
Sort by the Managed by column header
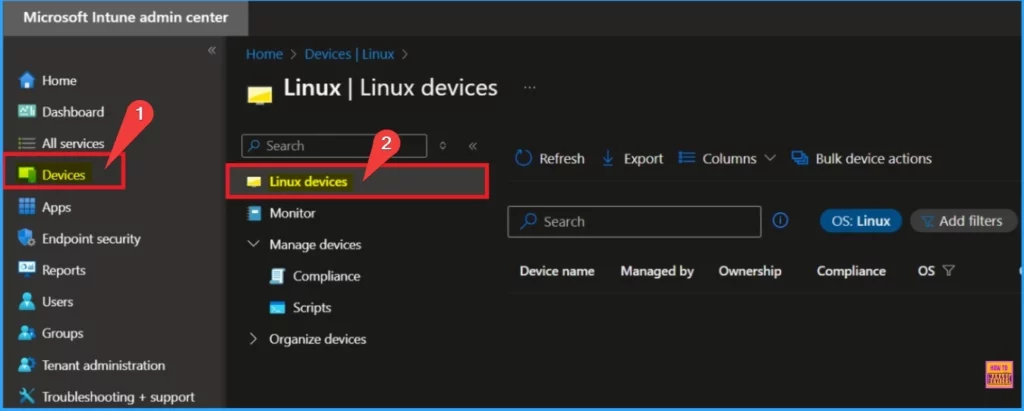[x=657, y=271]
